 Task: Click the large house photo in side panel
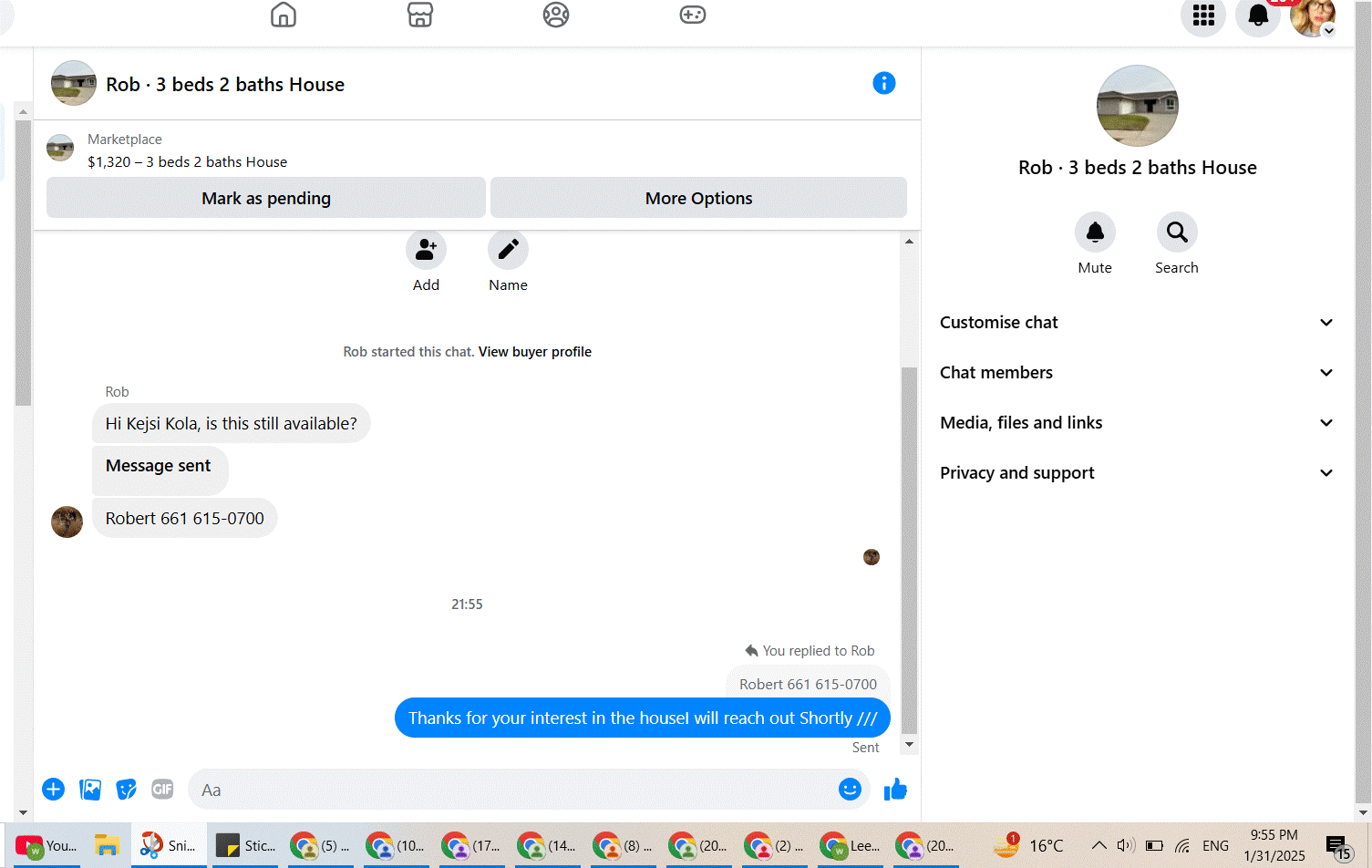[1138, 106]
